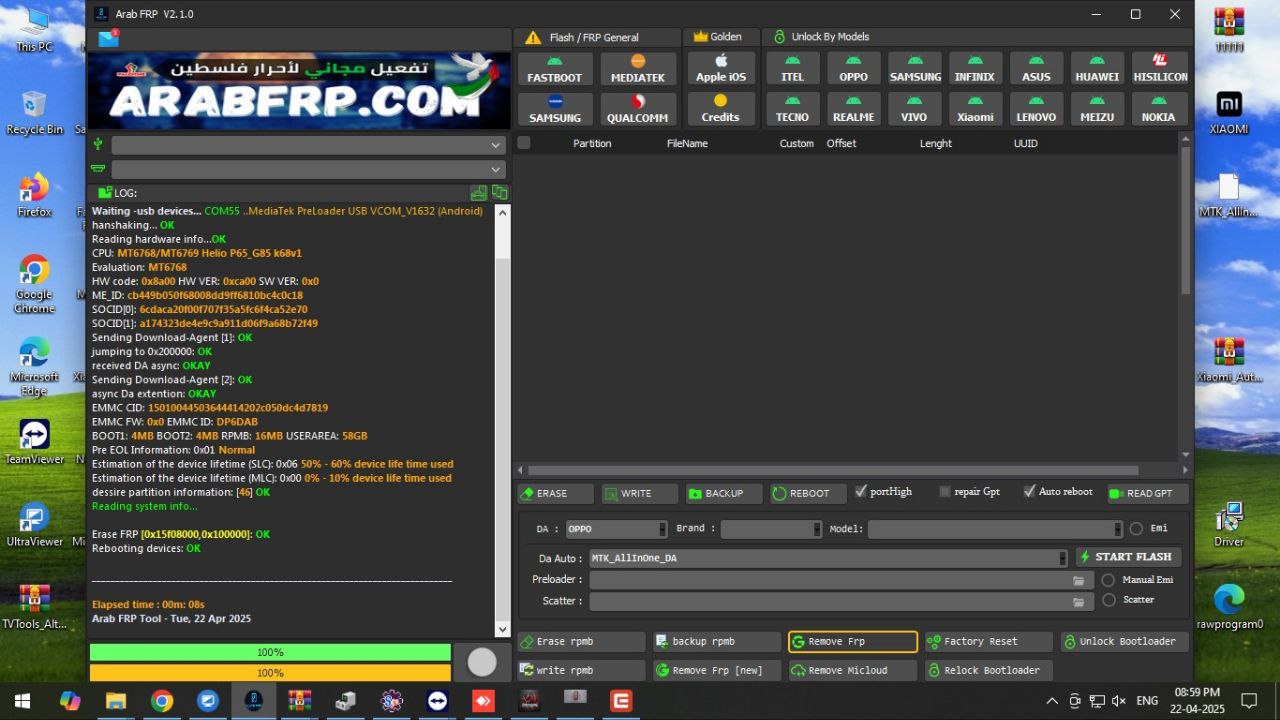Click the Remove Micloud button
The width and height of the screenshot is (1280, 720).
pos(853,670)
